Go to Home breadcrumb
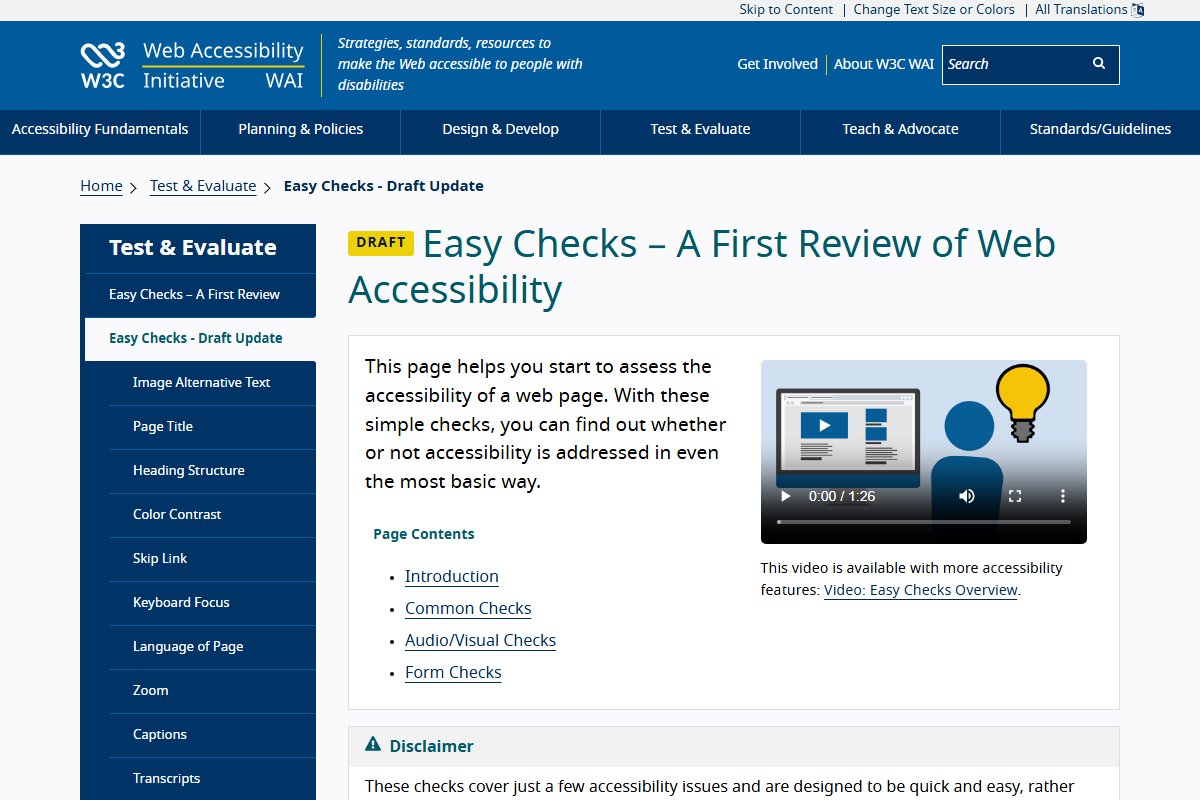The width and height of the screenshot is (1200, 800). [x=101, y=186]
